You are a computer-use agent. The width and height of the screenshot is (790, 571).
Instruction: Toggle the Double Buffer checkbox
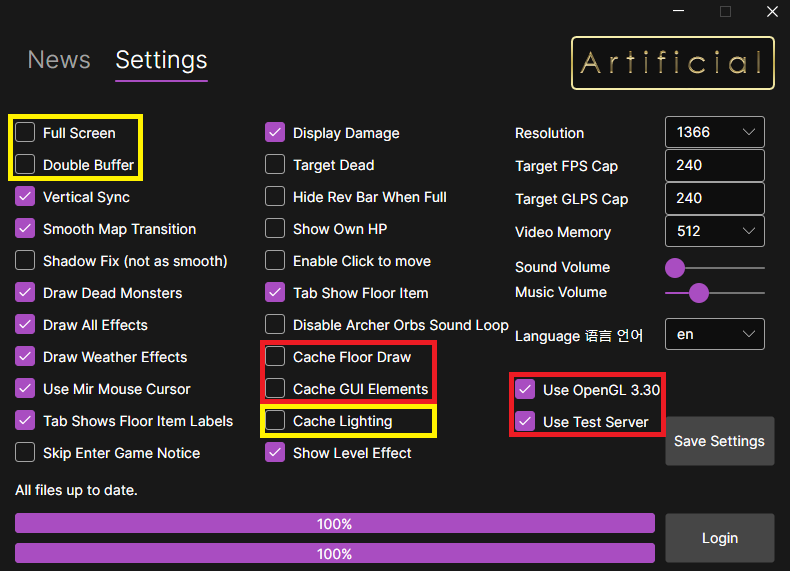[25, 165]
